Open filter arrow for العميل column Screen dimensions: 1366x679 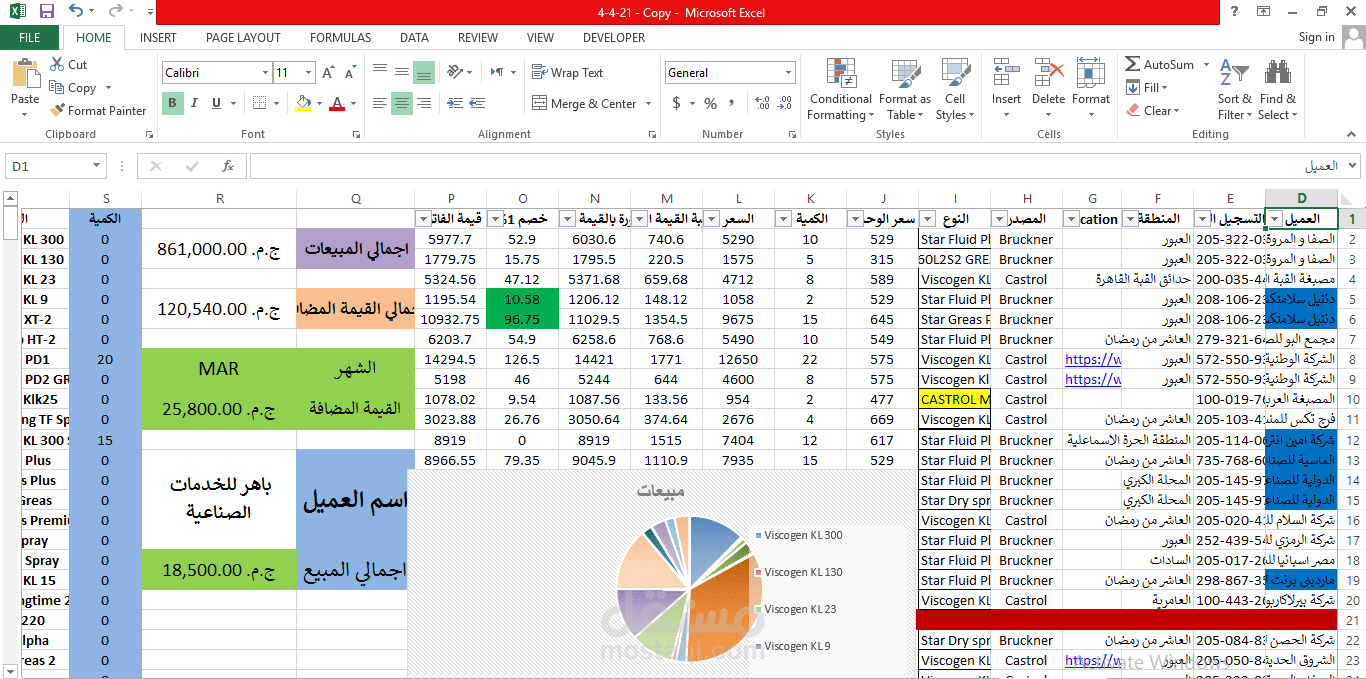1274,219
